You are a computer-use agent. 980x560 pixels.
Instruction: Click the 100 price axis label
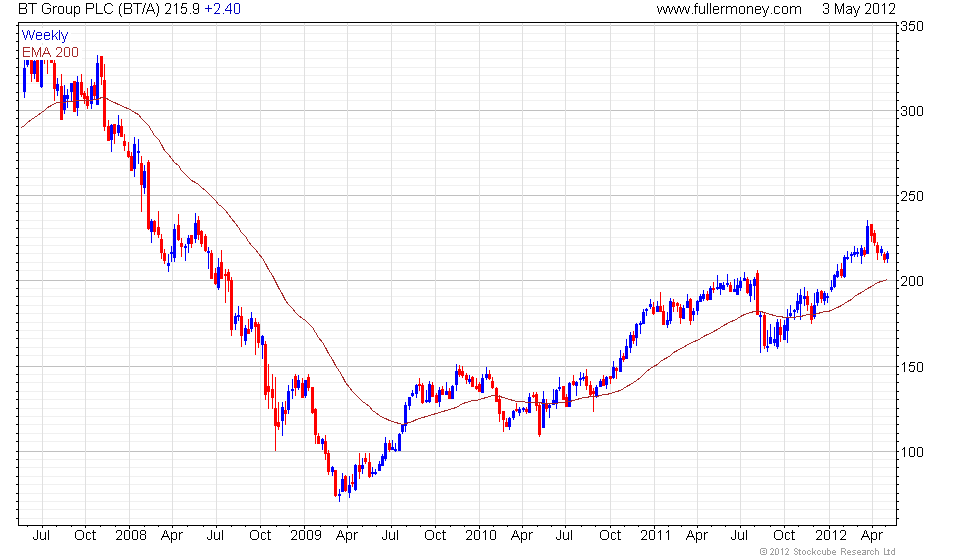(911, 452)
